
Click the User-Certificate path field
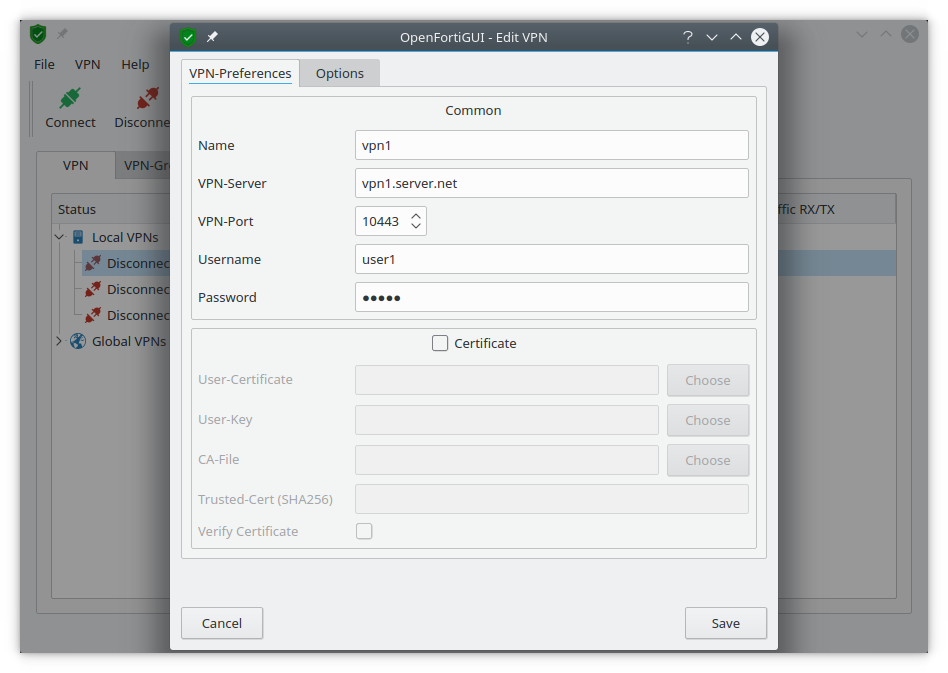point(507,380)
